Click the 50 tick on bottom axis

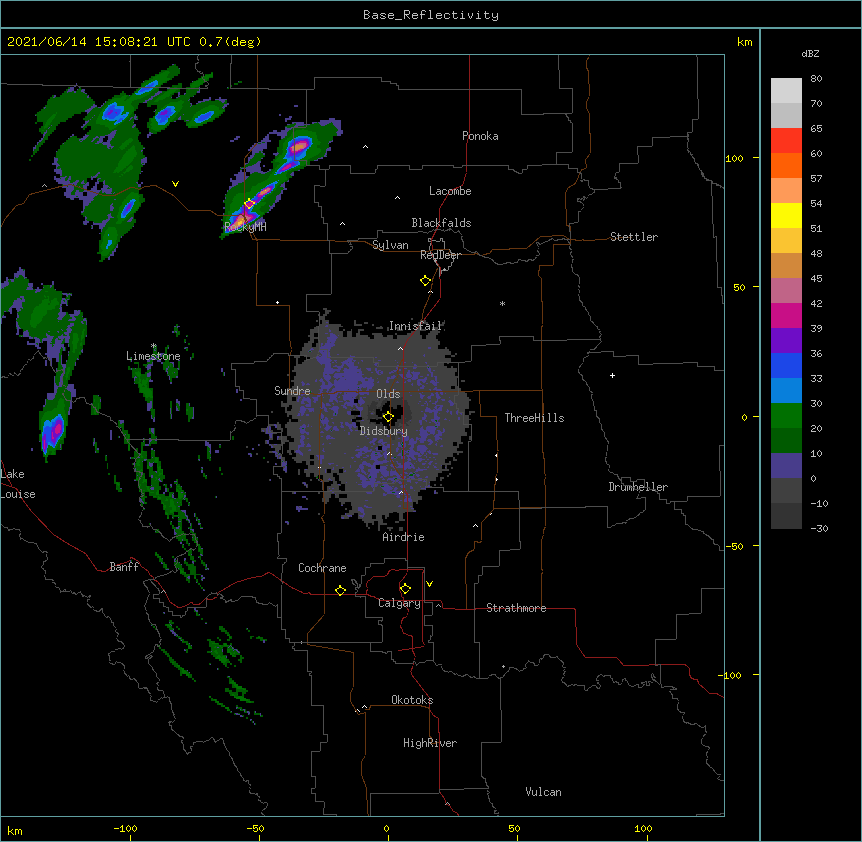coord(515,828)
